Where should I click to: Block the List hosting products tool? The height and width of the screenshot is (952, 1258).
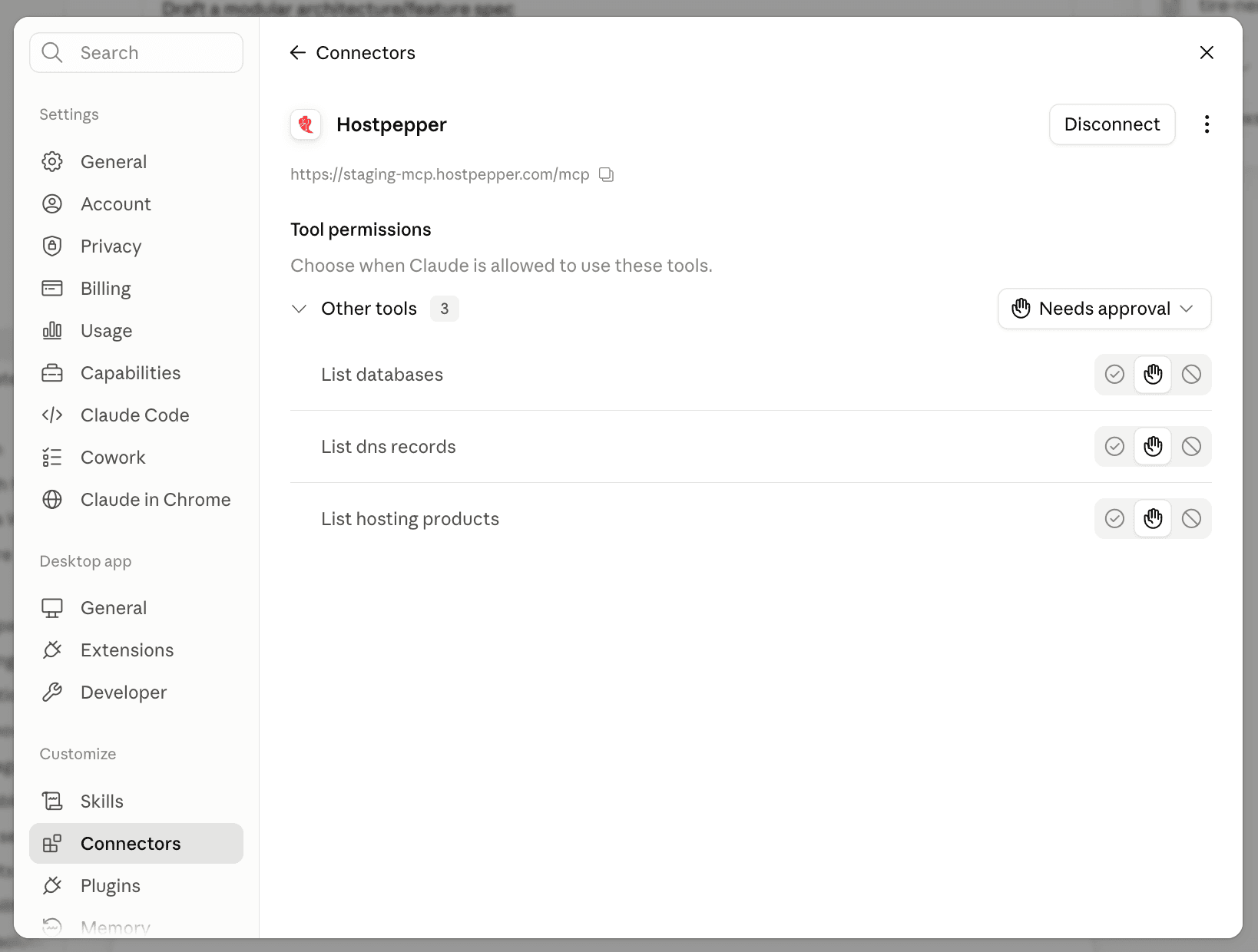[1191, 518]
